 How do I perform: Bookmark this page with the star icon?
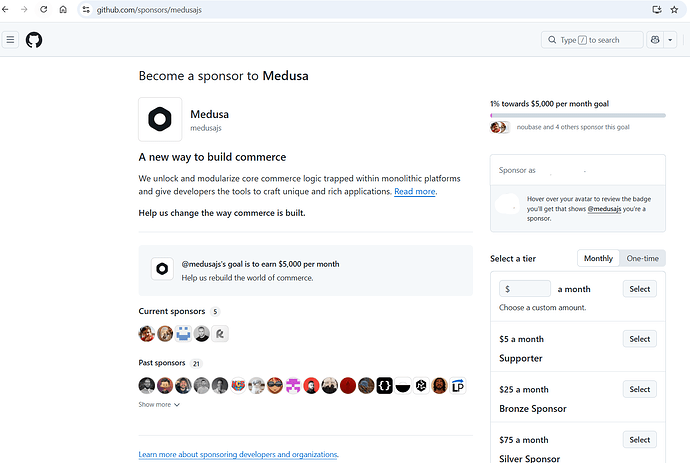click(x=677, y=9)
